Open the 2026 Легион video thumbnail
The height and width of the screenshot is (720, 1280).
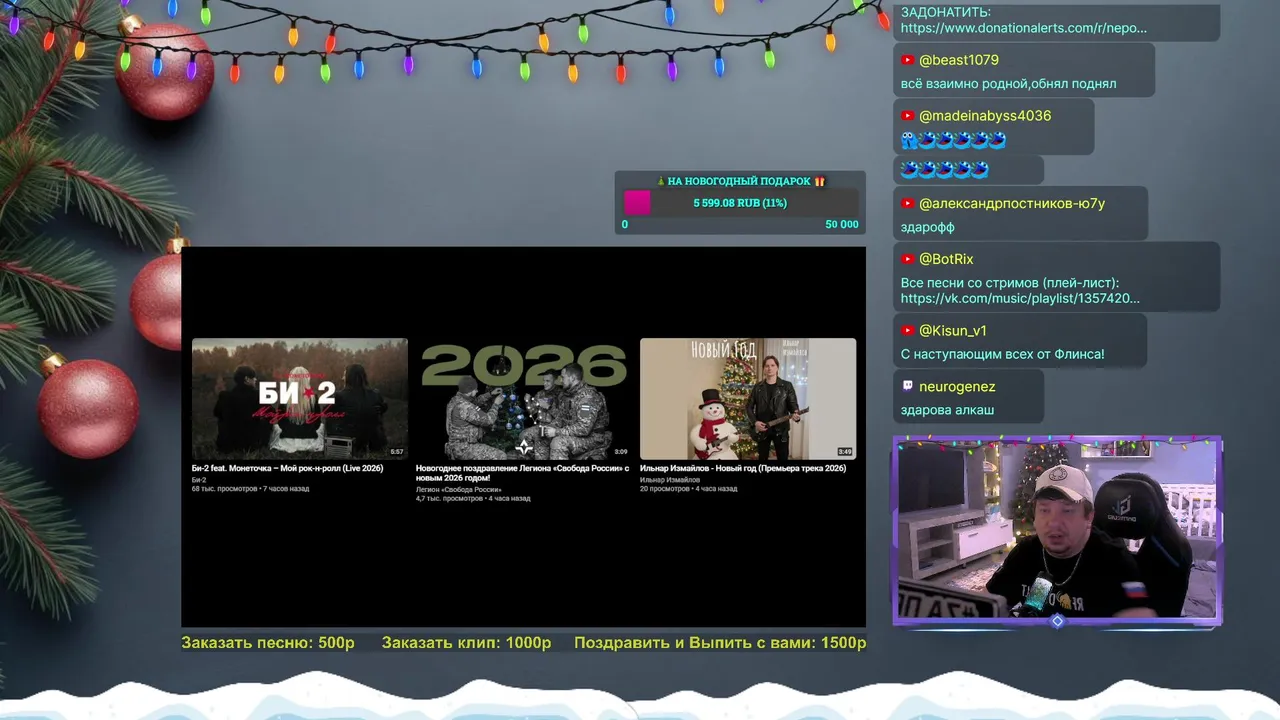point(524,399)
